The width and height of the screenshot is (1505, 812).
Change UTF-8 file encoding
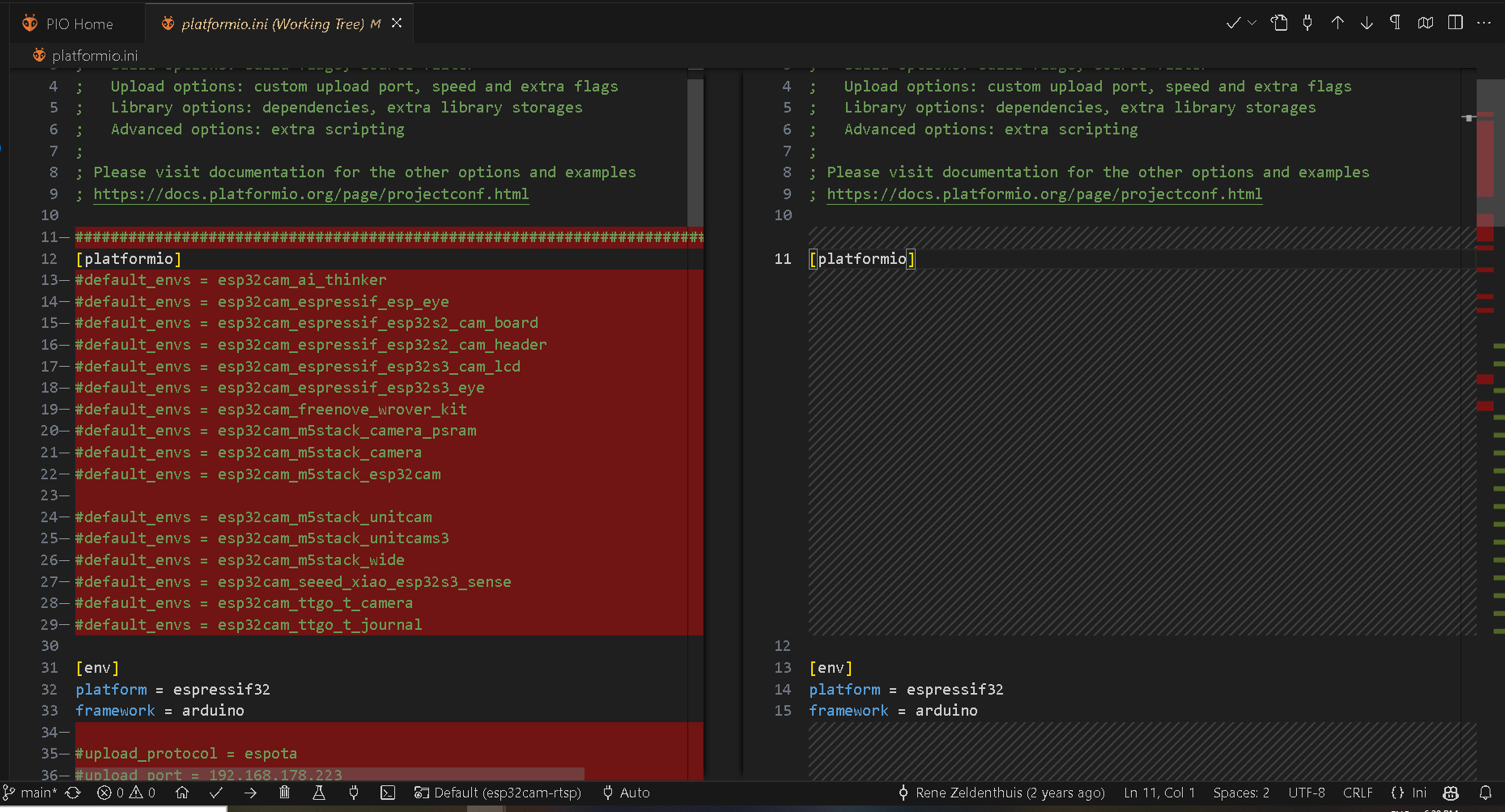[1307, 793]
